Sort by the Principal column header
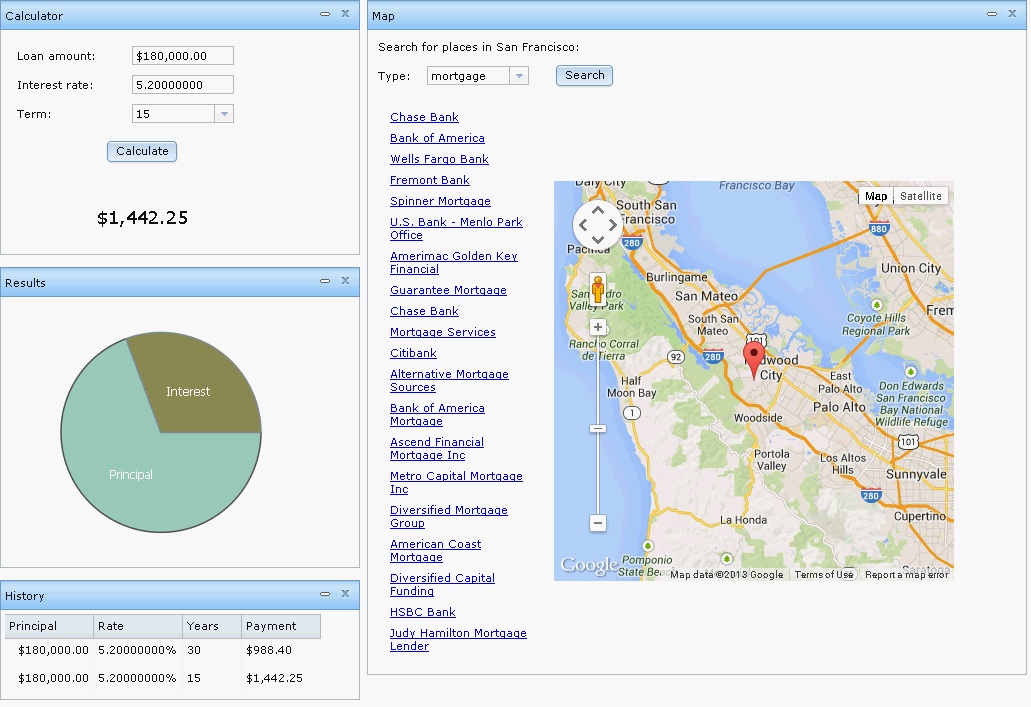This screenshot has width=1031, height=707. coord(49,626)
